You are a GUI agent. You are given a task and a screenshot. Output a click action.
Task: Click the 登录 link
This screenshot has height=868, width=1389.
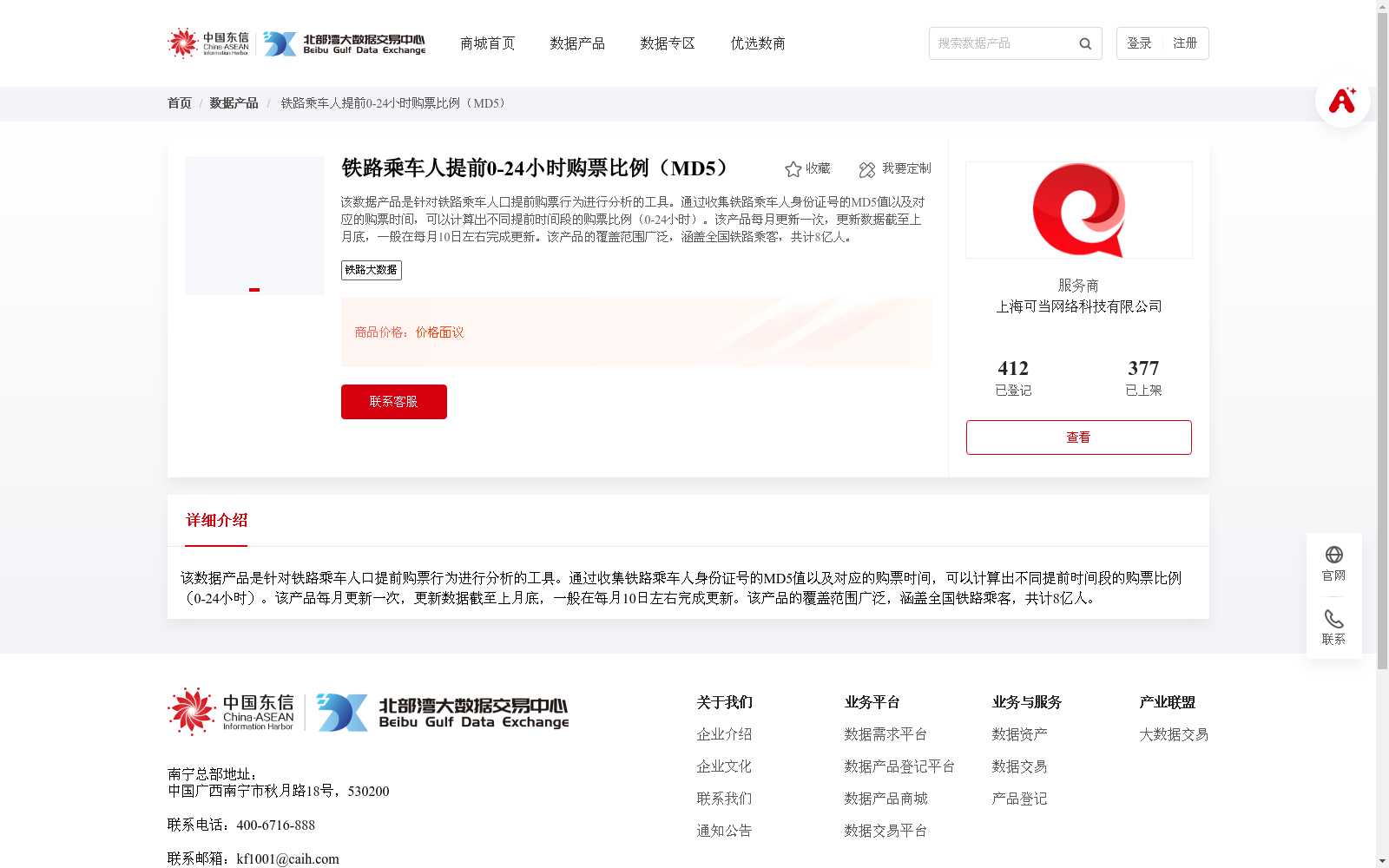click(1139, 43)
